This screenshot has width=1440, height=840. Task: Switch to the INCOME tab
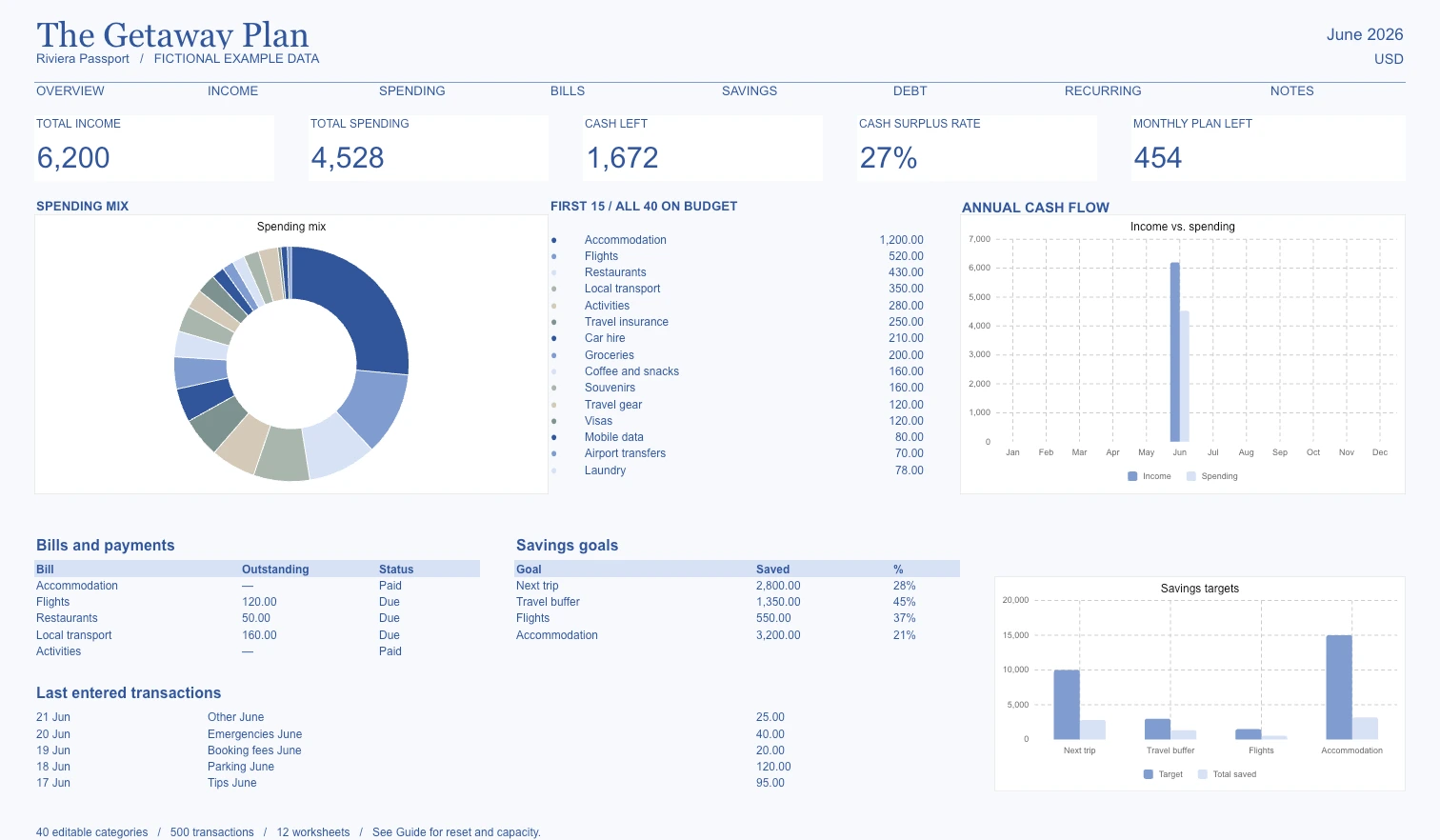(232, 91)
